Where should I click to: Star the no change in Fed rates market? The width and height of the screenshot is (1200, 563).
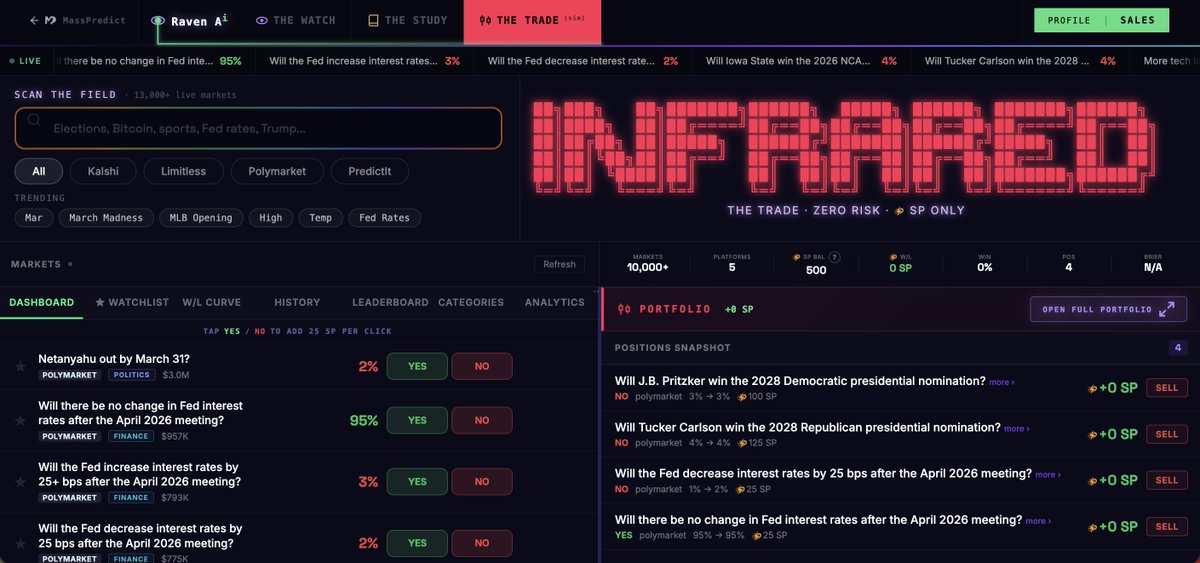point(20,422)
